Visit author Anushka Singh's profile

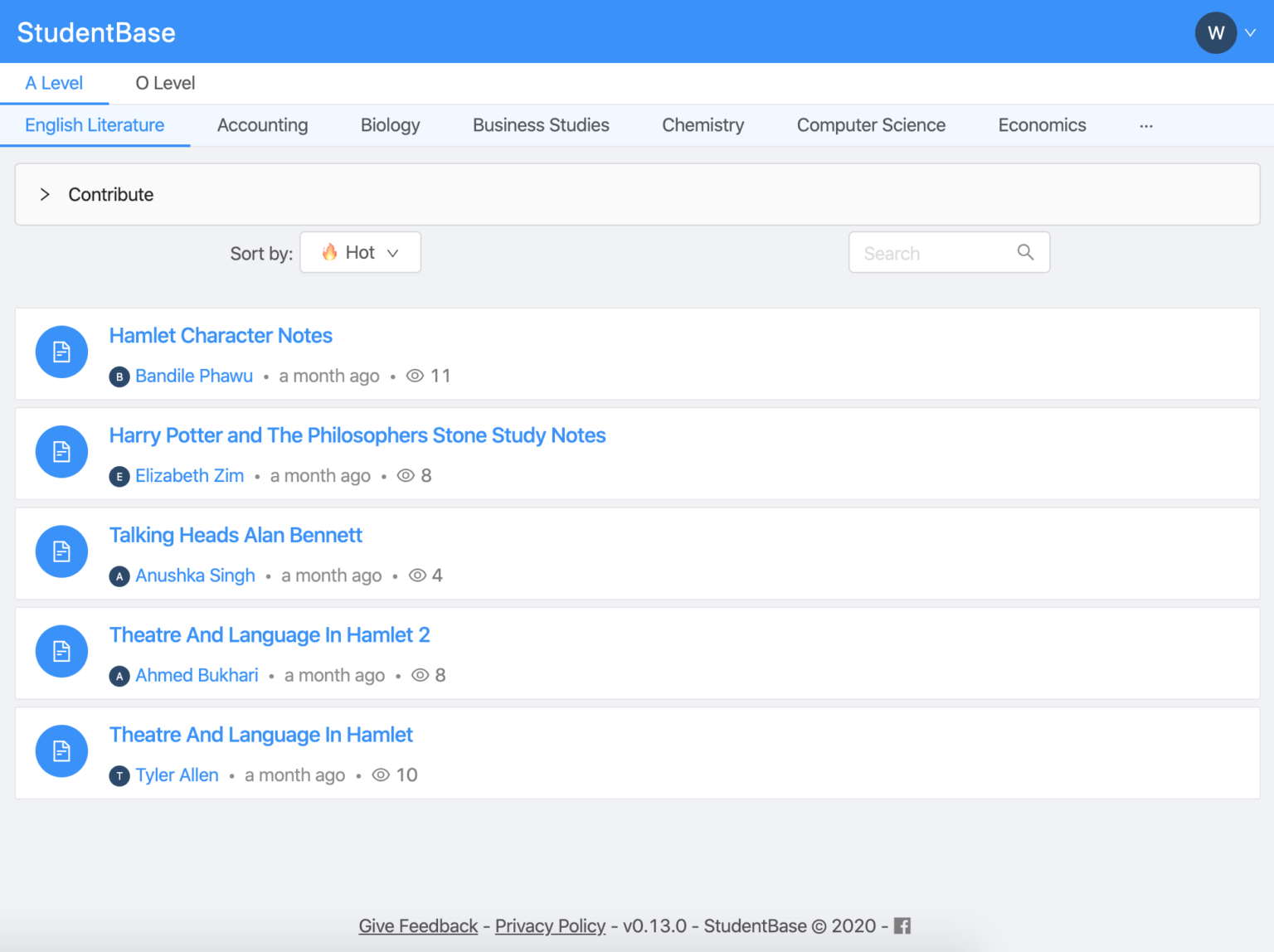point(195,576)
